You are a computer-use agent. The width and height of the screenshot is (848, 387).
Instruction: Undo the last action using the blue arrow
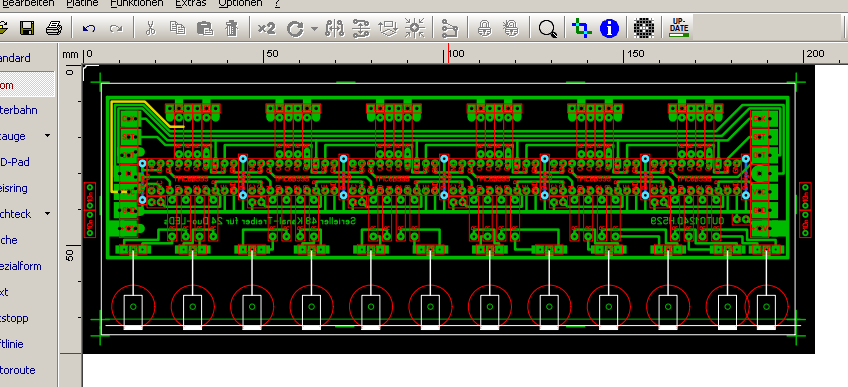(89, 28)
